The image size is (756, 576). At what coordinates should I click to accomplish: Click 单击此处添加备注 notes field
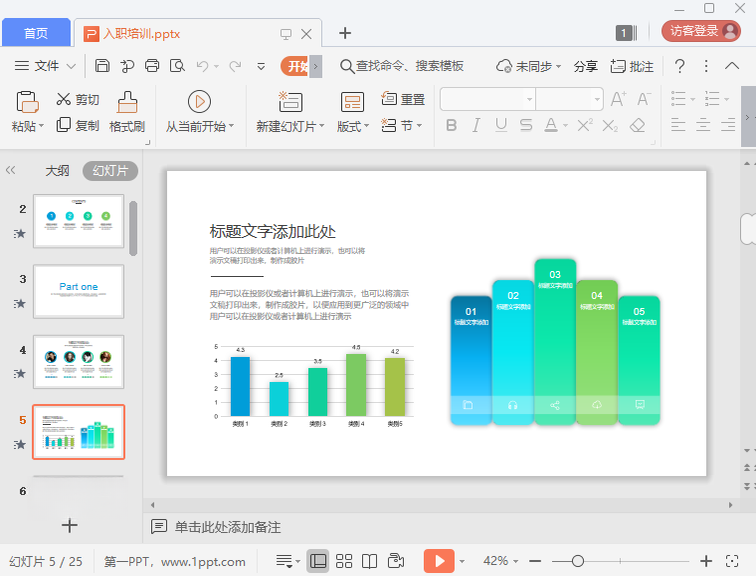(228, 527)
